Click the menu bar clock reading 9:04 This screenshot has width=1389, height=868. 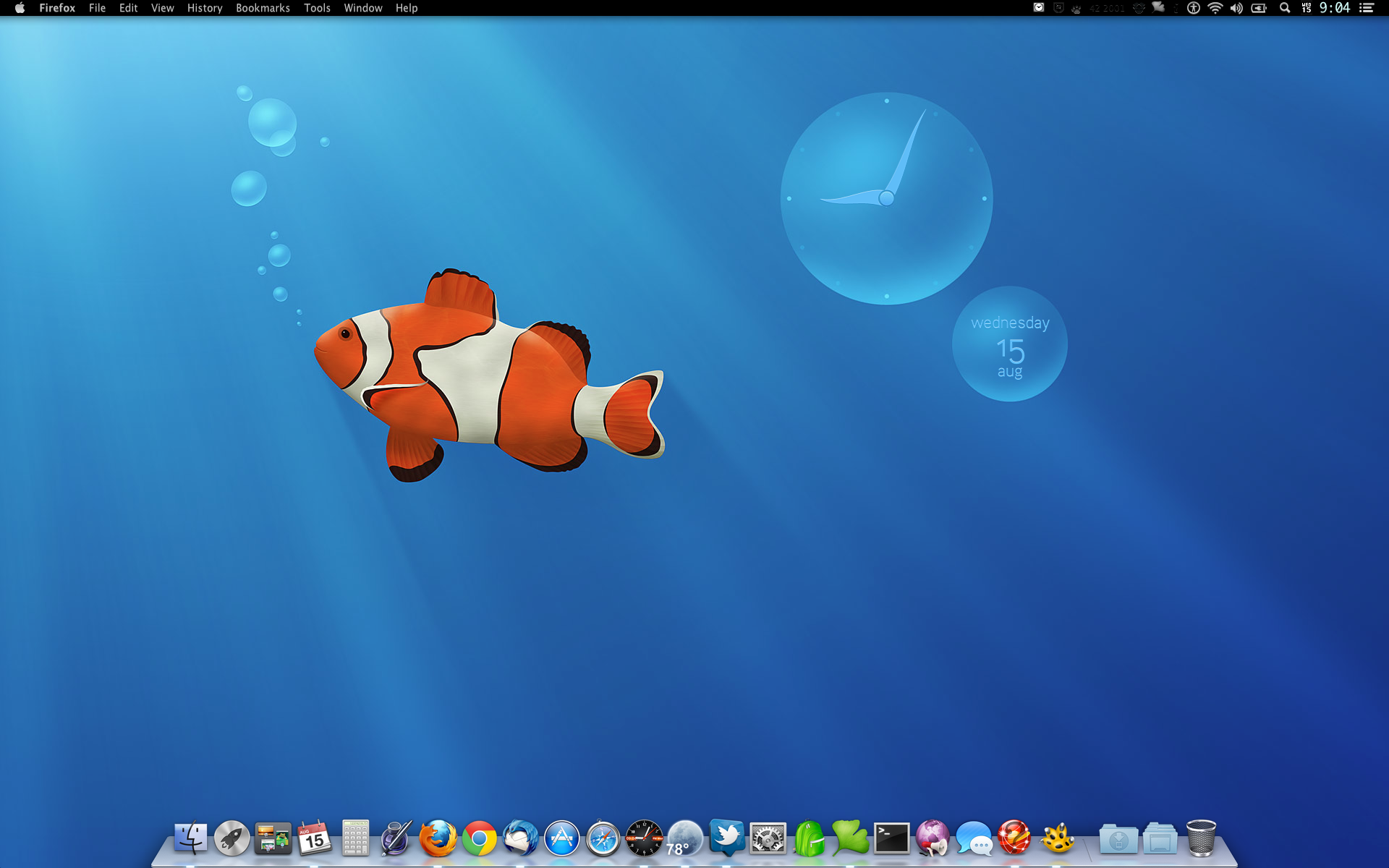pyautogui.click(x=1335, y=8)
